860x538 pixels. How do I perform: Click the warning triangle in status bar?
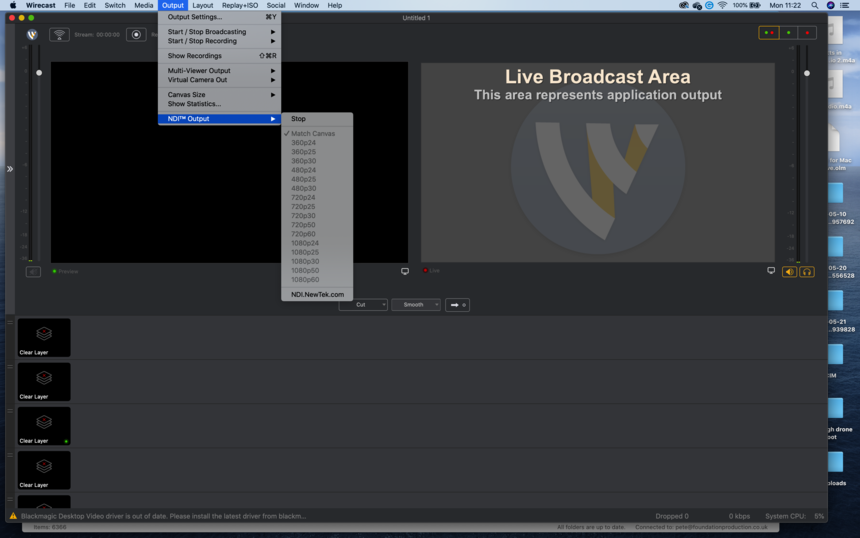pyautogui.click(x=13, y=516)
